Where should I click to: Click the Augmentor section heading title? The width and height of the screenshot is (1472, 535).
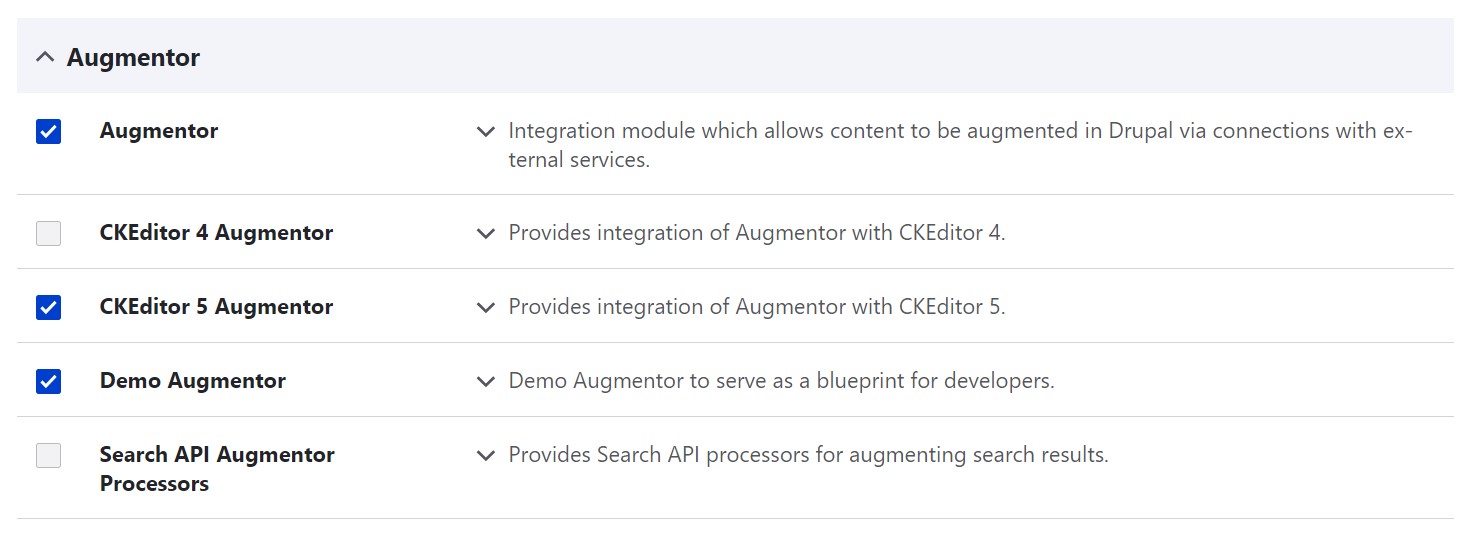[x=133, y=58]
